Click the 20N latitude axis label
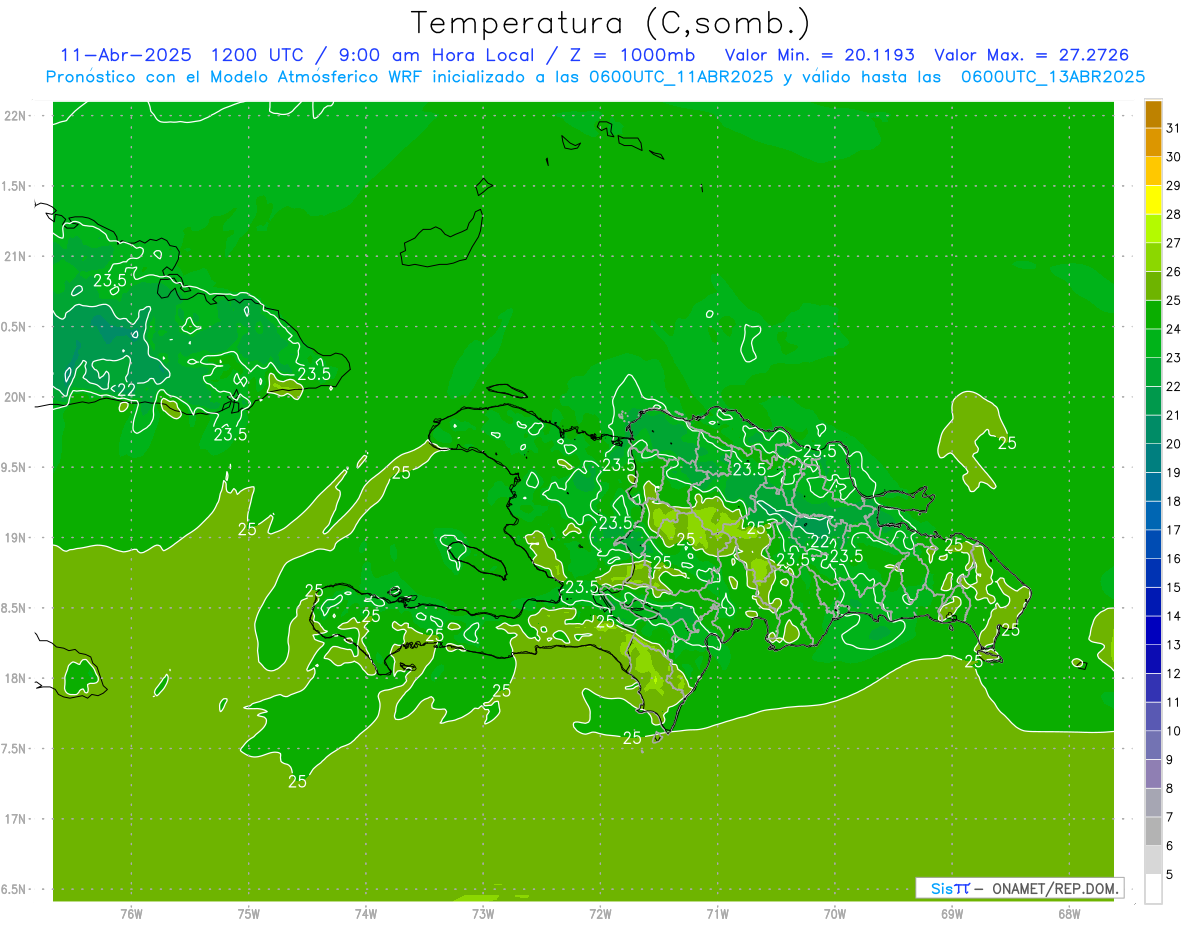 point(17,397)
